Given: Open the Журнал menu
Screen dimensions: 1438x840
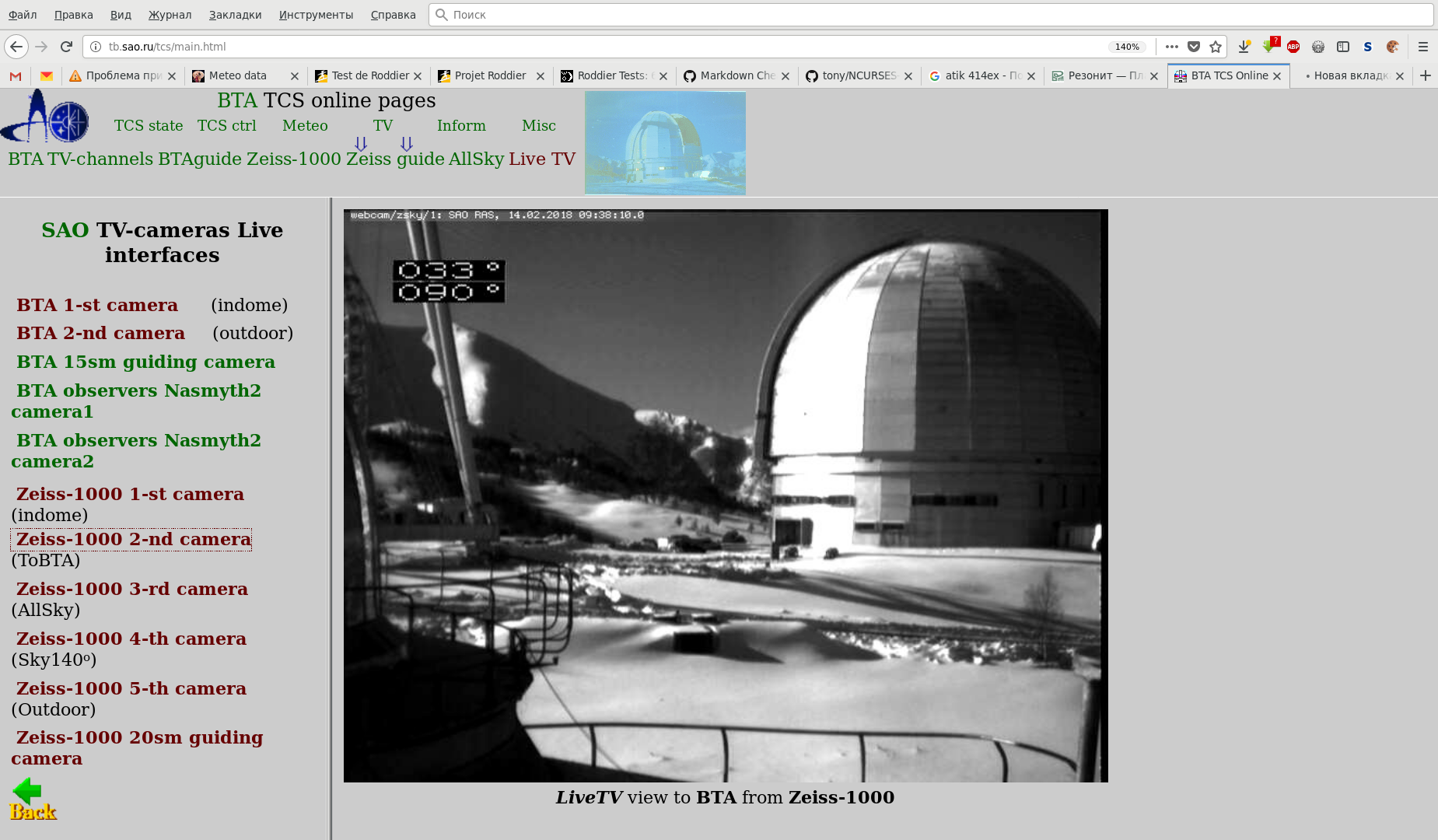Looking at the screenshot, I should (170, 15).
